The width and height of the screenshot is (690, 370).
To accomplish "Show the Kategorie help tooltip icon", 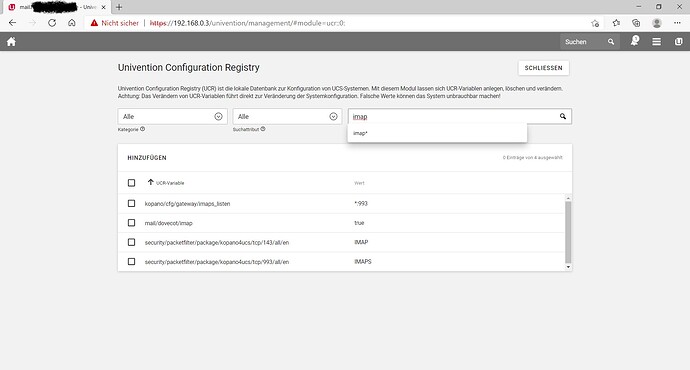I will [143, 129].
